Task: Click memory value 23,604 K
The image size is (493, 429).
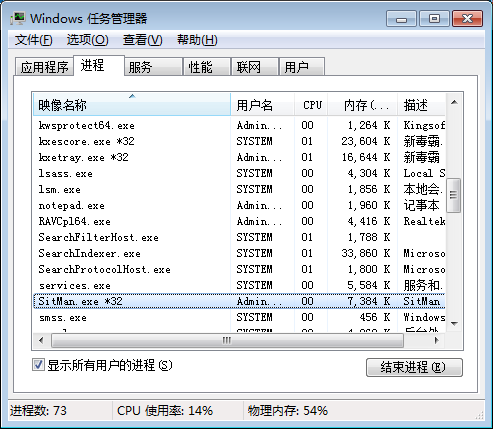Action: 366,141
